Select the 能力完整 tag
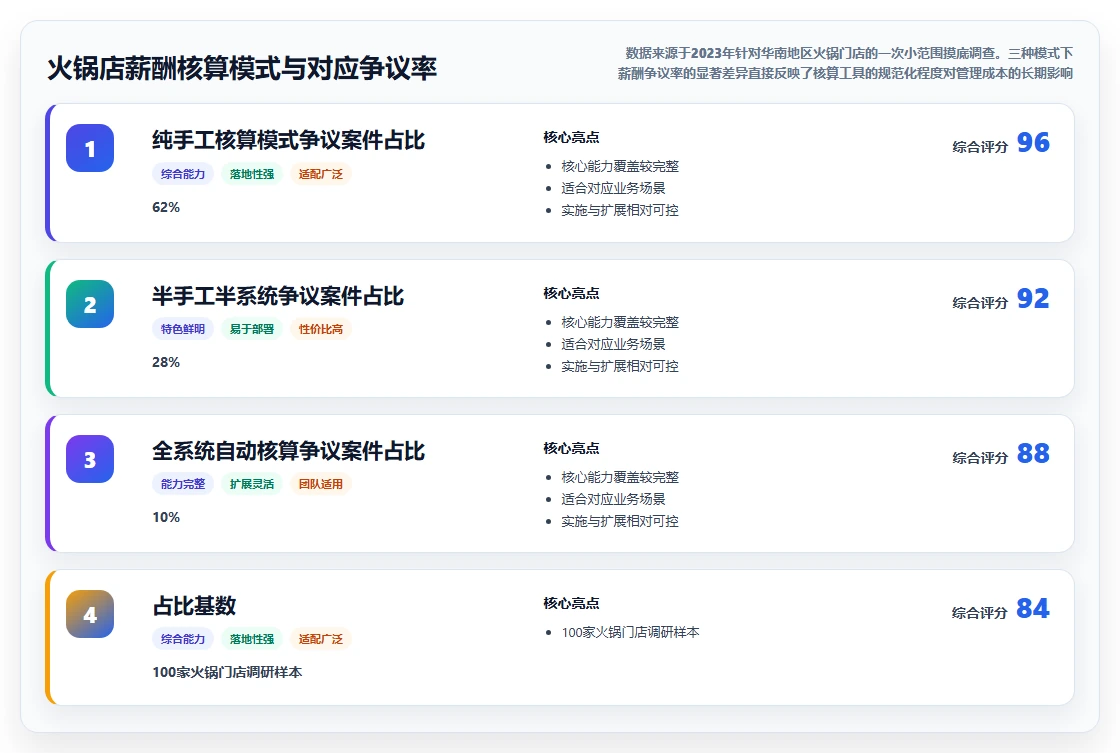This screenshot has width=1120, height=753. click(183, 484)
